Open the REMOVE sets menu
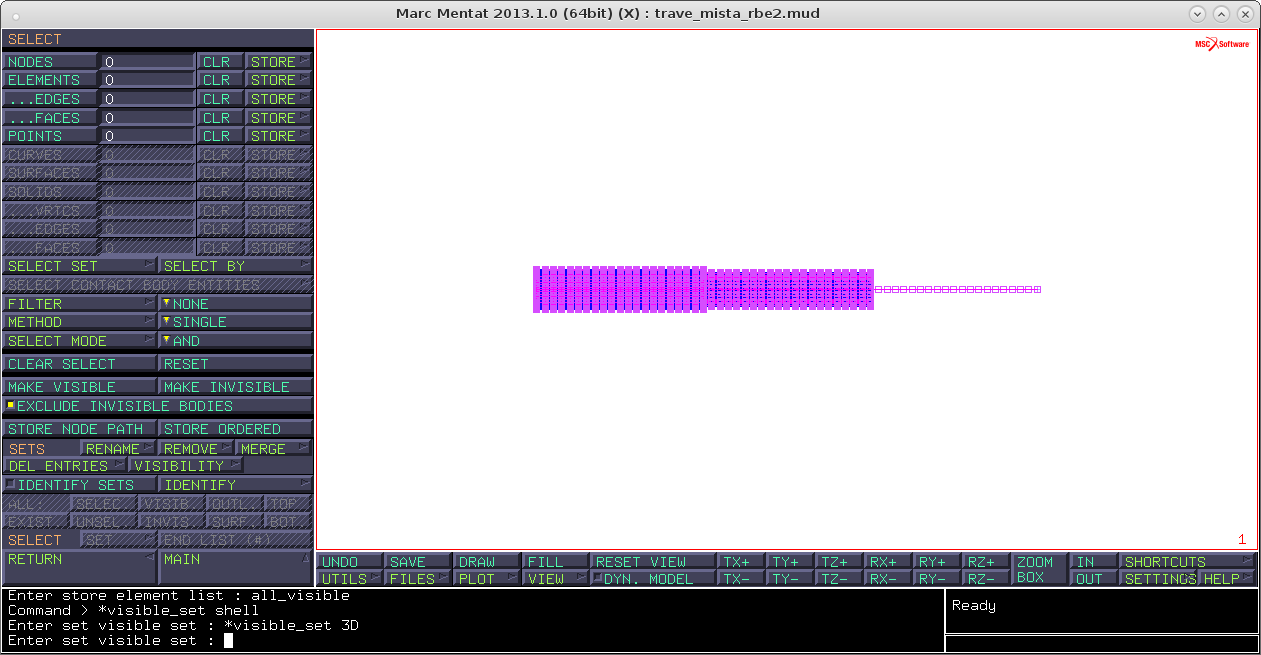Viewport: 1261px width, 655px height. 197,449
